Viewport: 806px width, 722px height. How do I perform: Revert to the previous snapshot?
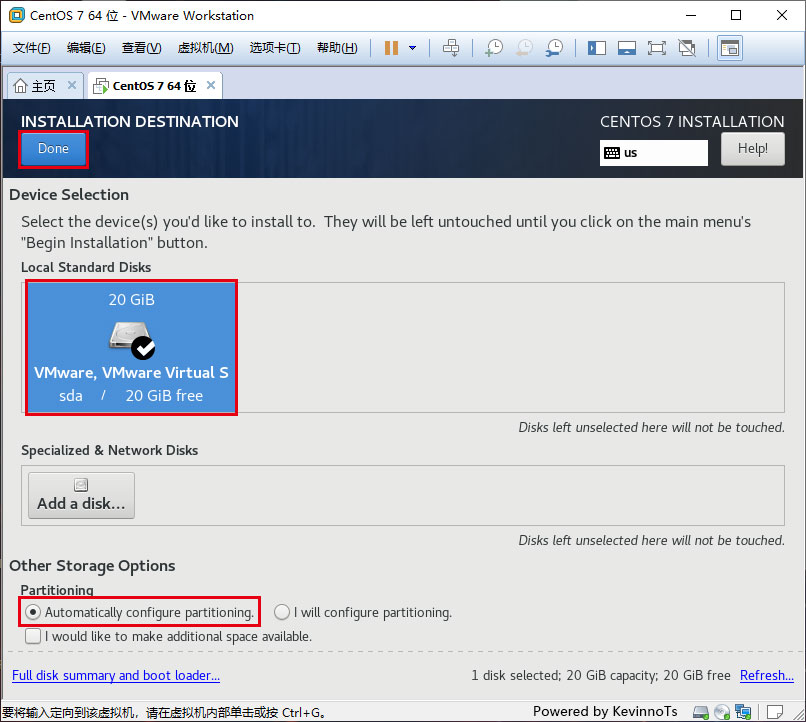pos(524,48)
